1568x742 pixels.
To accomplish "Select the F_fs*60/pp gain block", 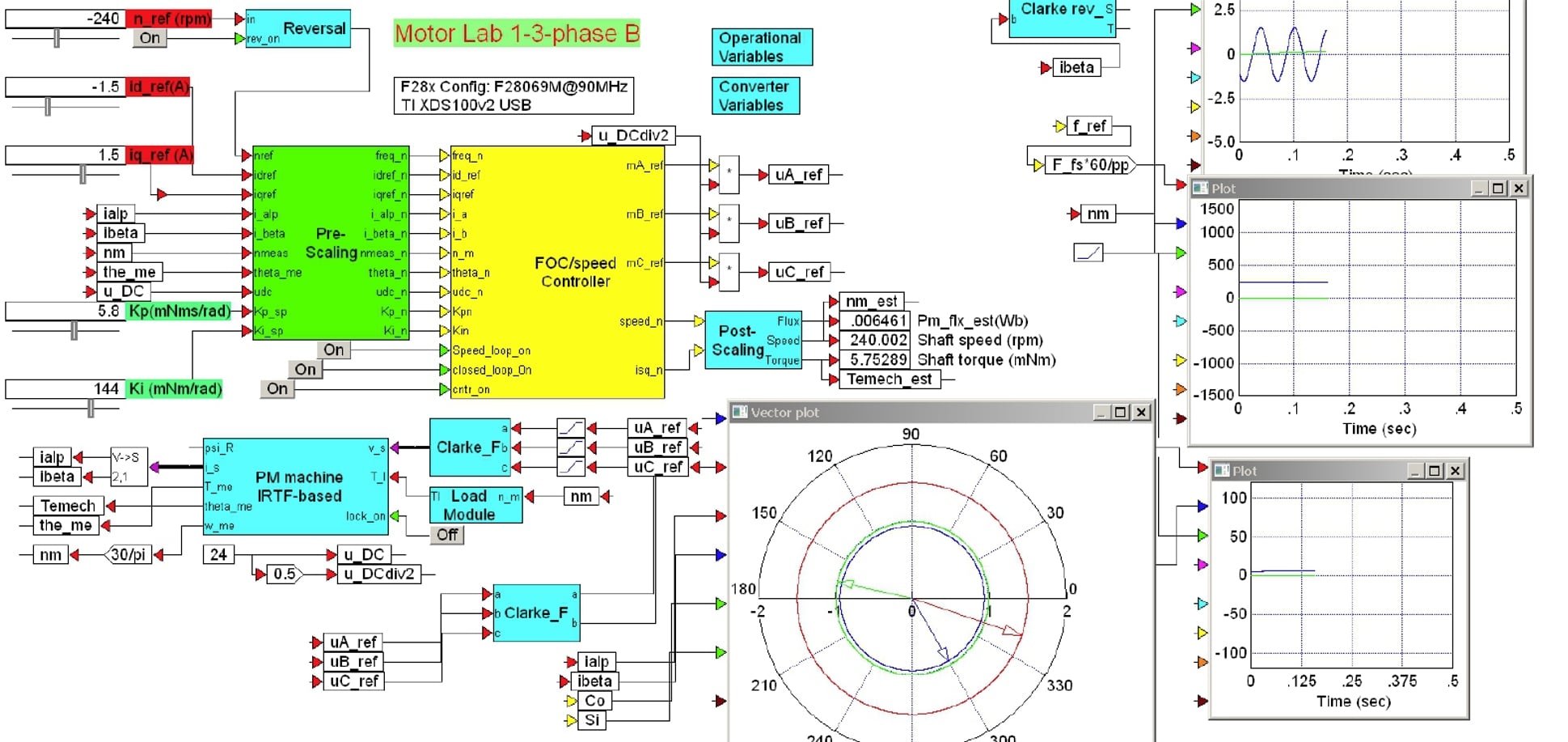I will click(1090, 165).
